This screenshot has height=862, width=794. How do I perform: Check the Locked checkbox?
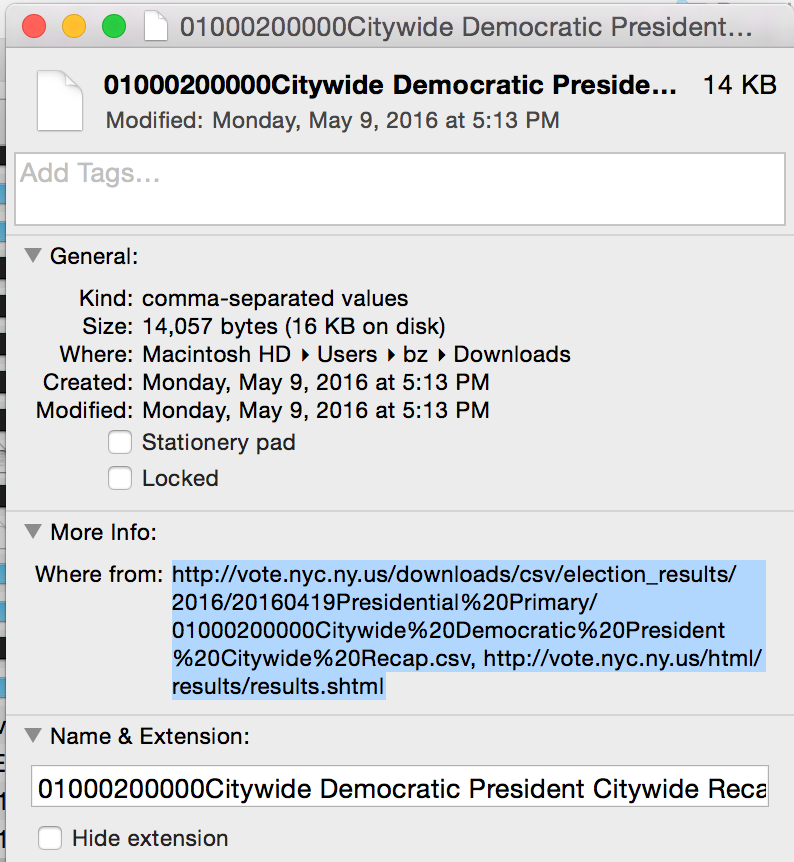(x=120, y=478)
